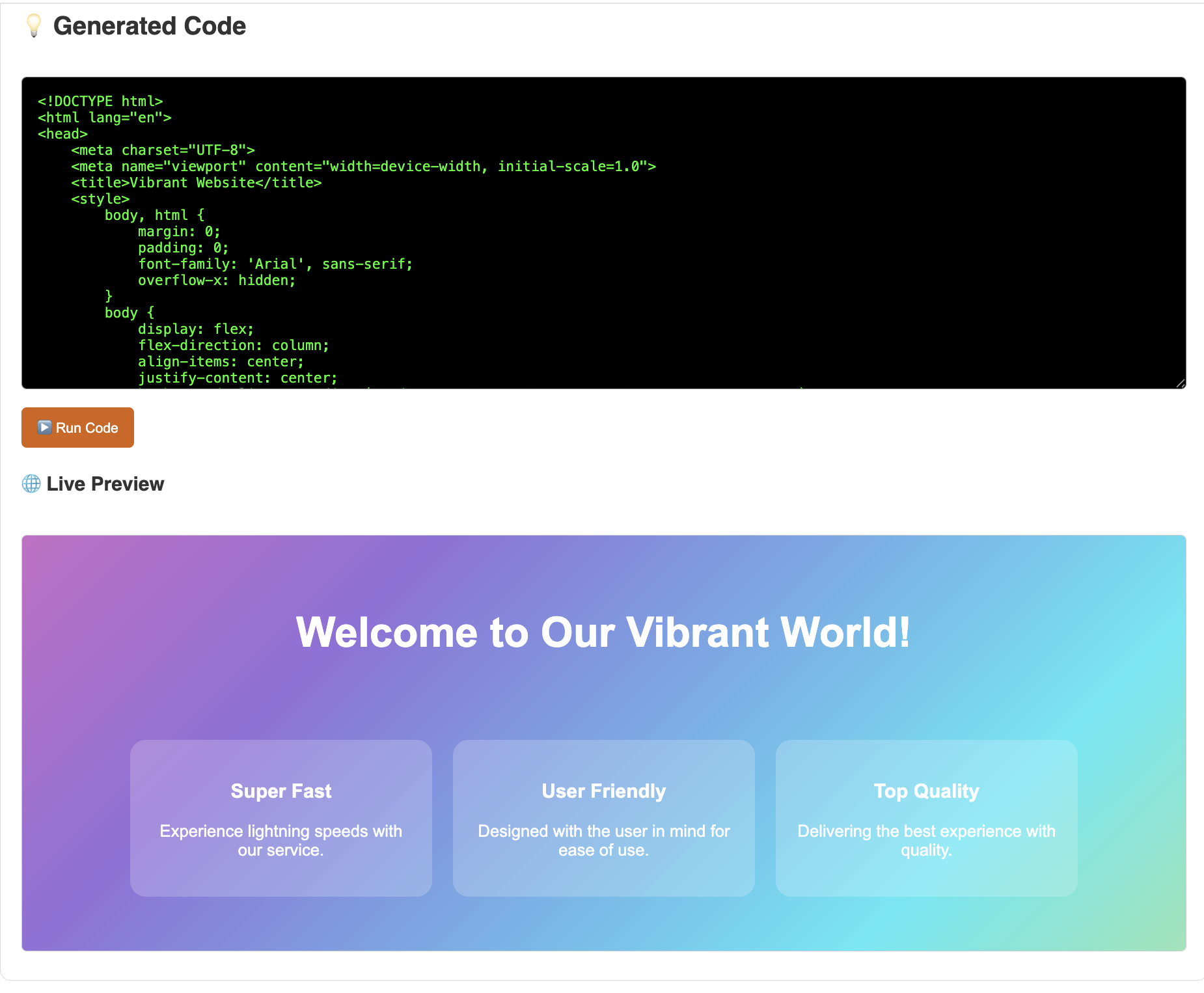Select the Top Quality card title
The height and width of the screenshot is (993, 1204).
[926, 791]
